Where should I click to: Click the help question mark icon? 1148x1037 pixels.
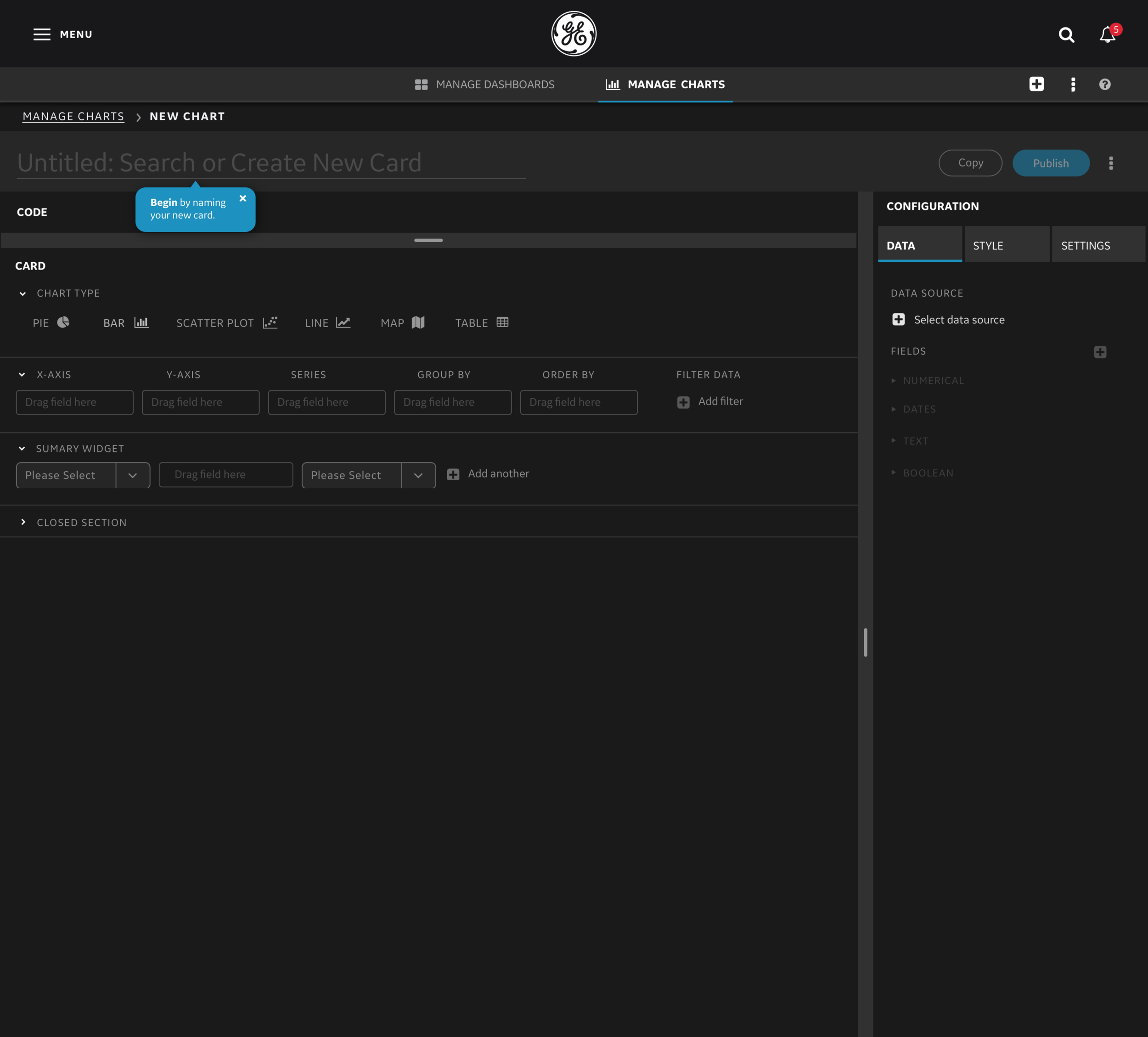[x=1105, y=85]
